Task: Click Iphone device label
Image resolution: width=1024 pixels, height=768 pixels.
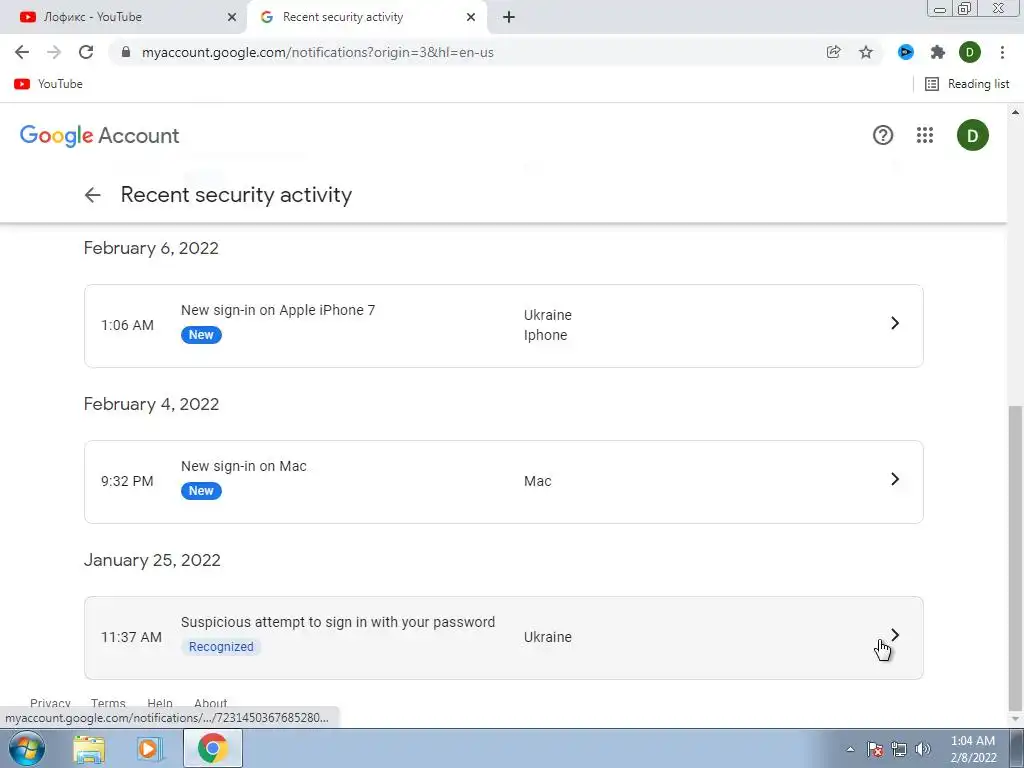Action: point(545,335)
